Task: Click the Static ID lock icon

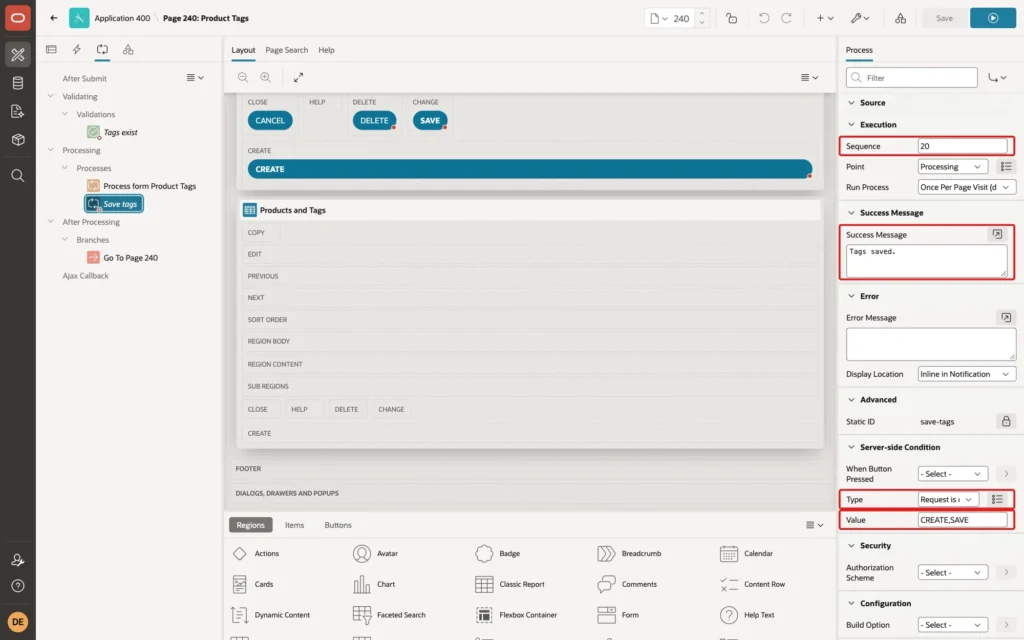Action: [x=1006, y=421]
